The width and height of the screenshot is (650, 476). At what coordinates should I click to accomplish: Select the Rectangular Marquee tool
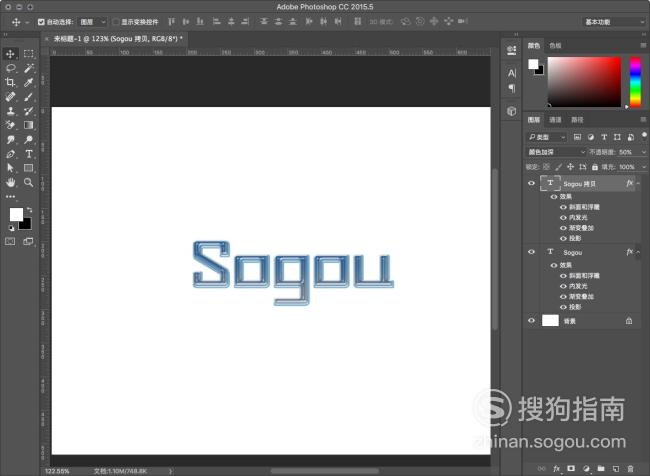click(29, 54)
